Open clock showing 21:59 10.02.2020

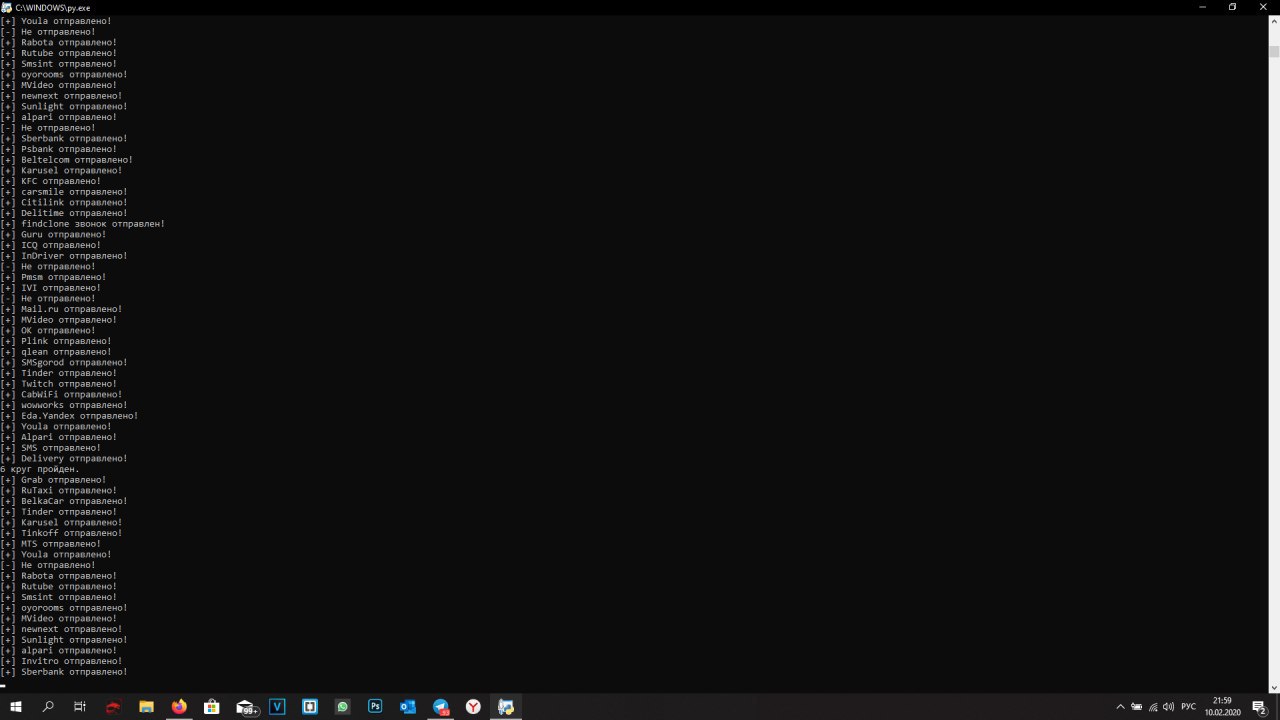[1222, 707]
